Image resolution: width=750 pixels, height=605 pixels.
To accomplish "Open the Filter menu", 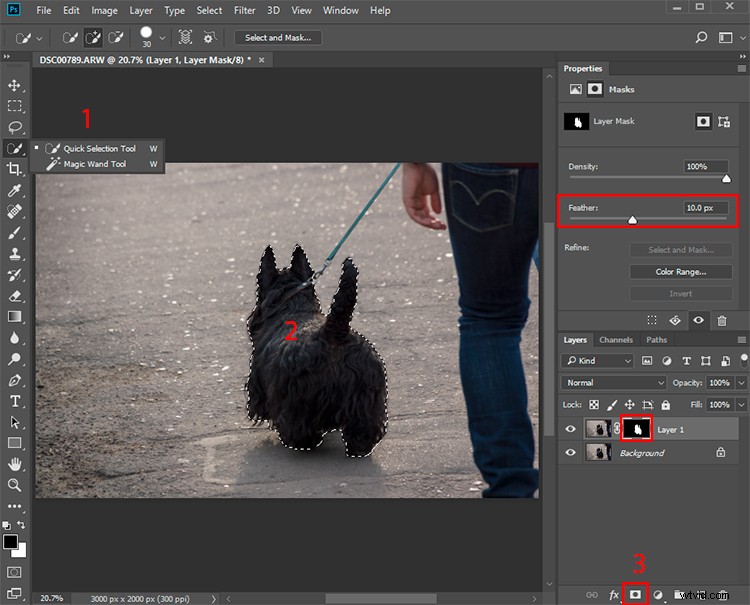I will pyautogui.click(x=244, y=11).
